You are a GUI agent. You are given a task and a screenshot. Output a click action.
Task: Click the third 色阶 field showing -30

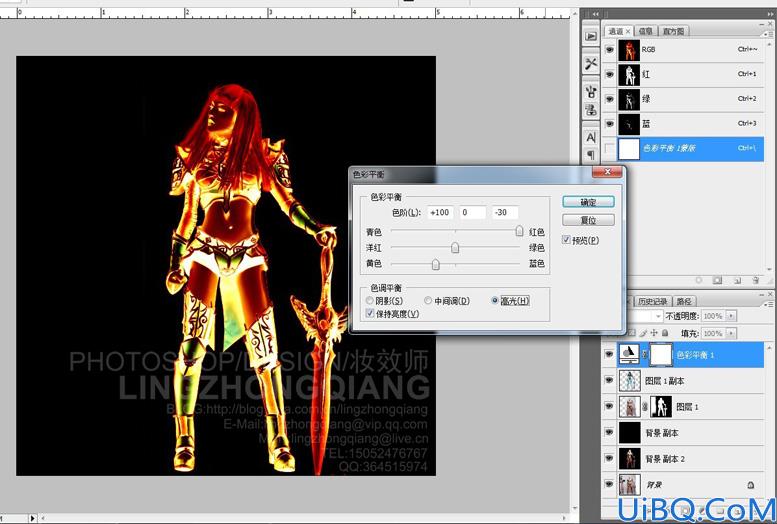pyautogui.click(x=505, y=213)
